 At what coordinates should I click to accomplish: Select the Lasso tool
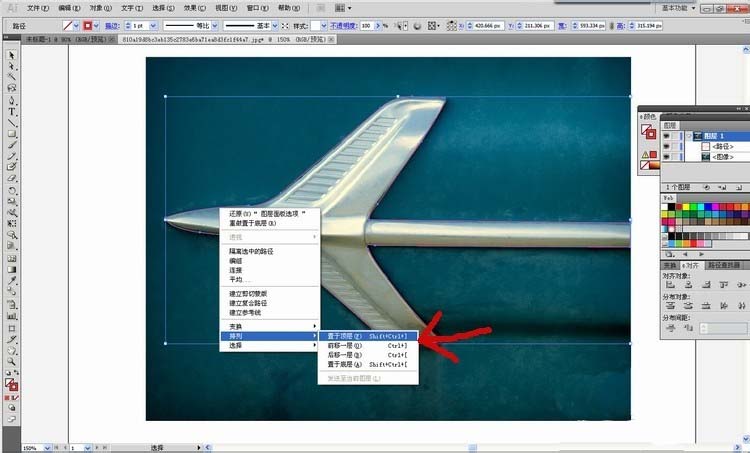(11, 88)
